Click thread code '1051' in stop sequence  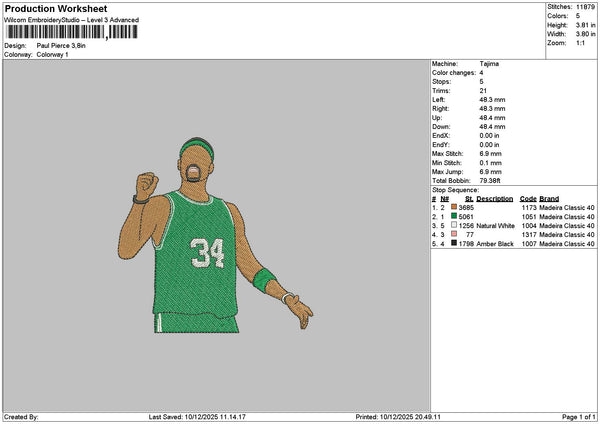click(529, 217)
